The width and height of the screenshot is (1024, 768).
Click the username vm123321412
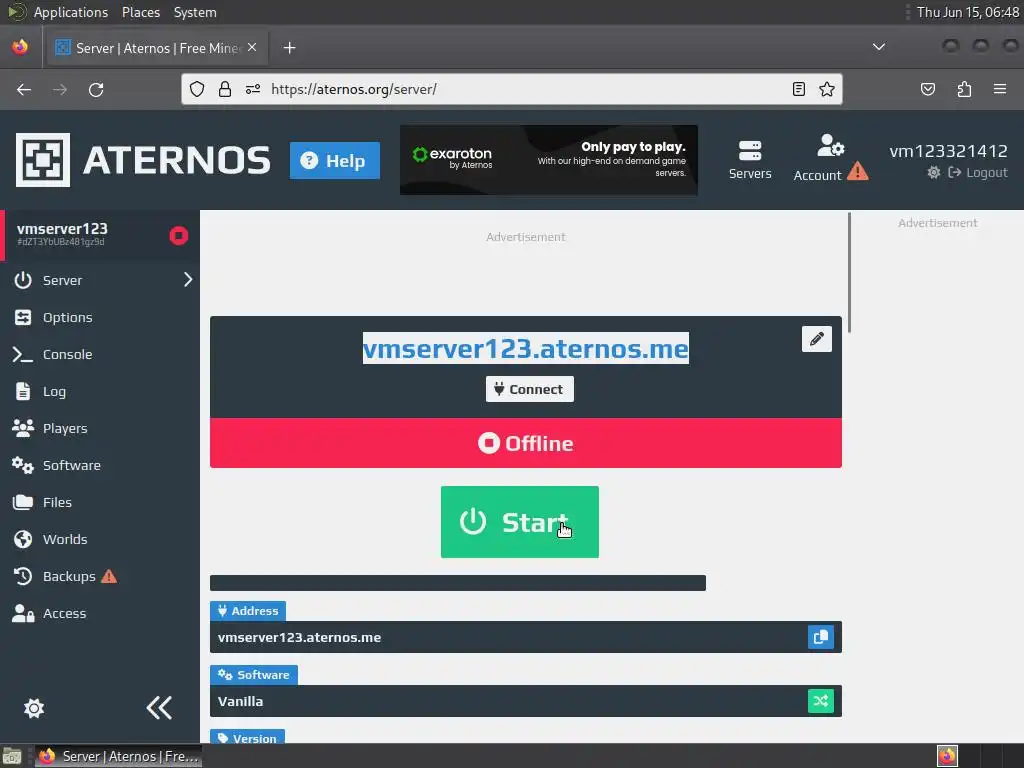coord(948,151)
